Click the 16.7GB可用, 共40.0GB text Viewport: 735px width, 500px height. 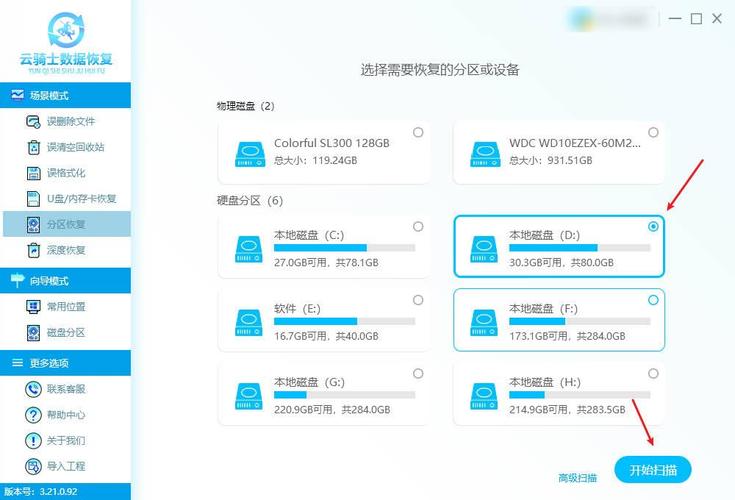click(x=326, y=336)
